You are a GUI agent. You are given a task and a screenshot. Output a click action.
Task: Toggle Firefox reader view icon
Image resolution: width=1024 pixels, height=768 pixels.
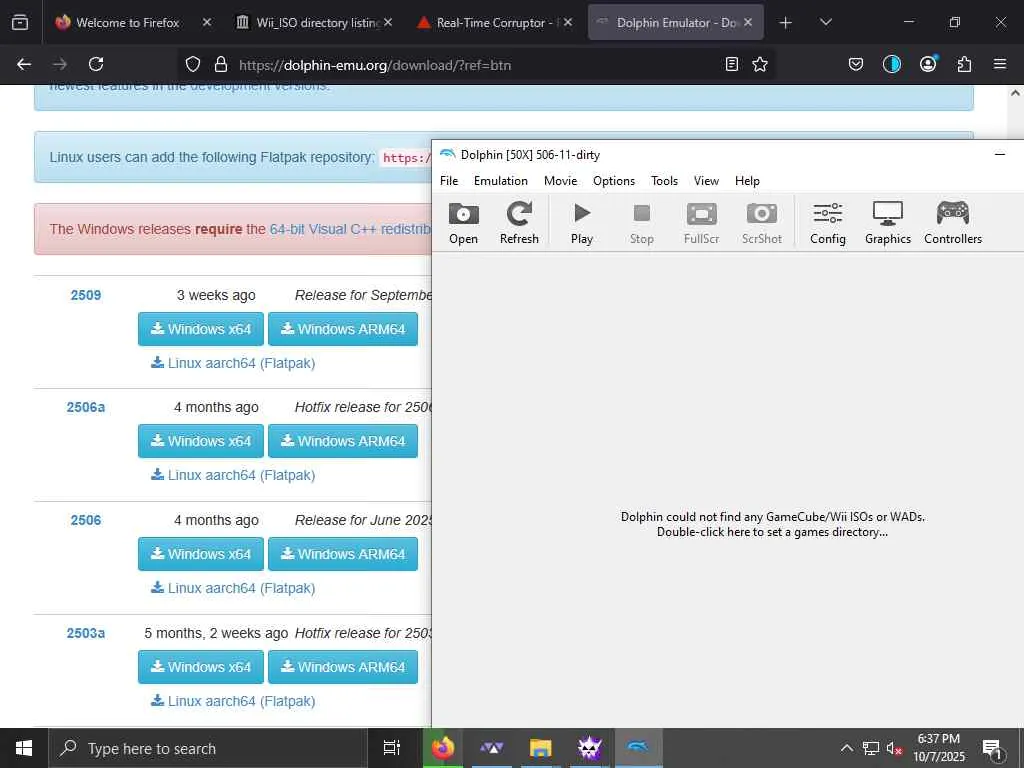732,64
